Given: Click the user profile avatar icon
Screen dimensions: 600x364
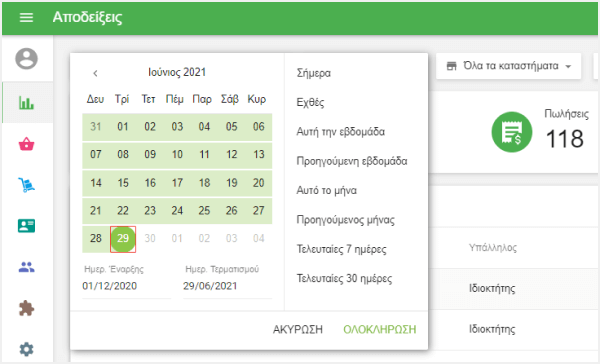Looking at the screenshot, I should click(x=26, y=59).
